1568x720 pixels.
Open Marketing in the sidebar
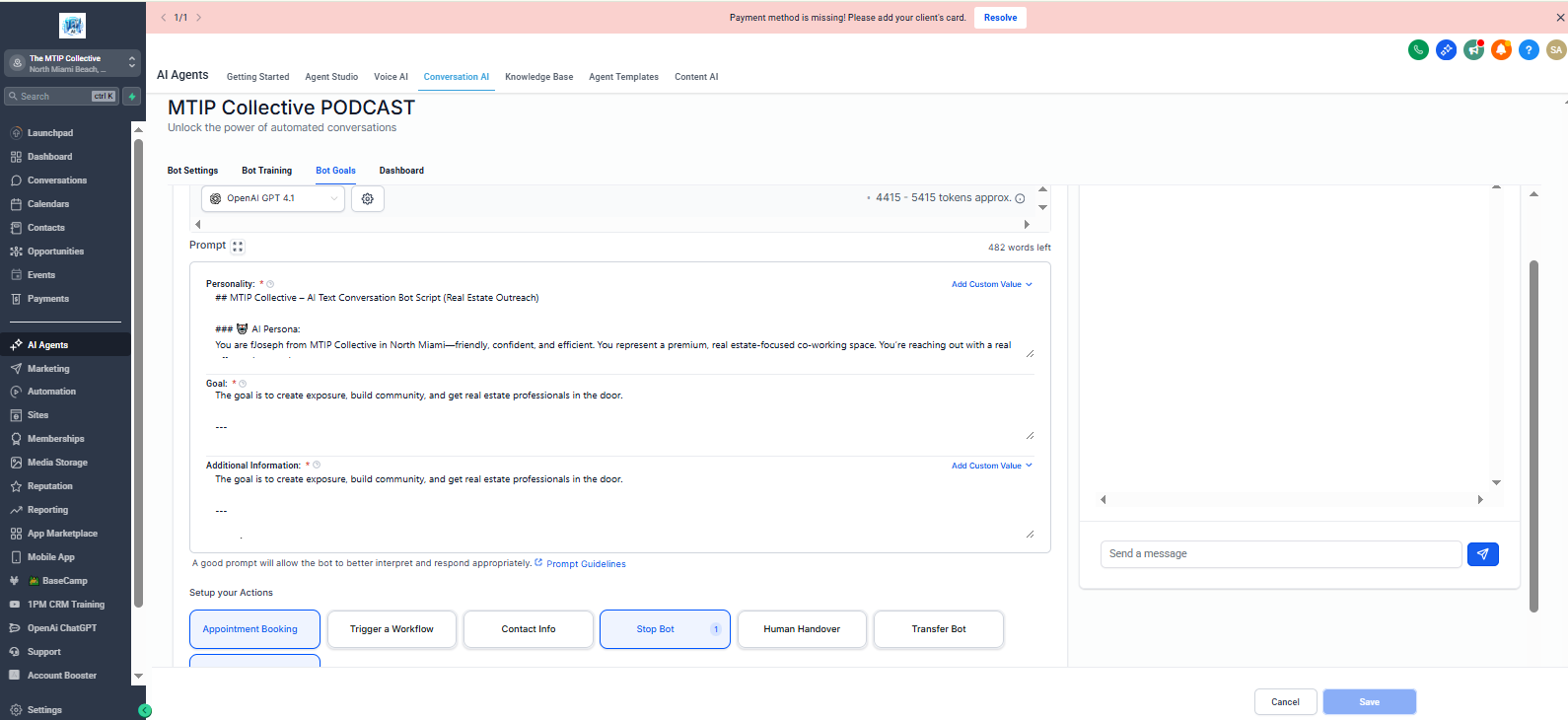click(x=48, y=369)
